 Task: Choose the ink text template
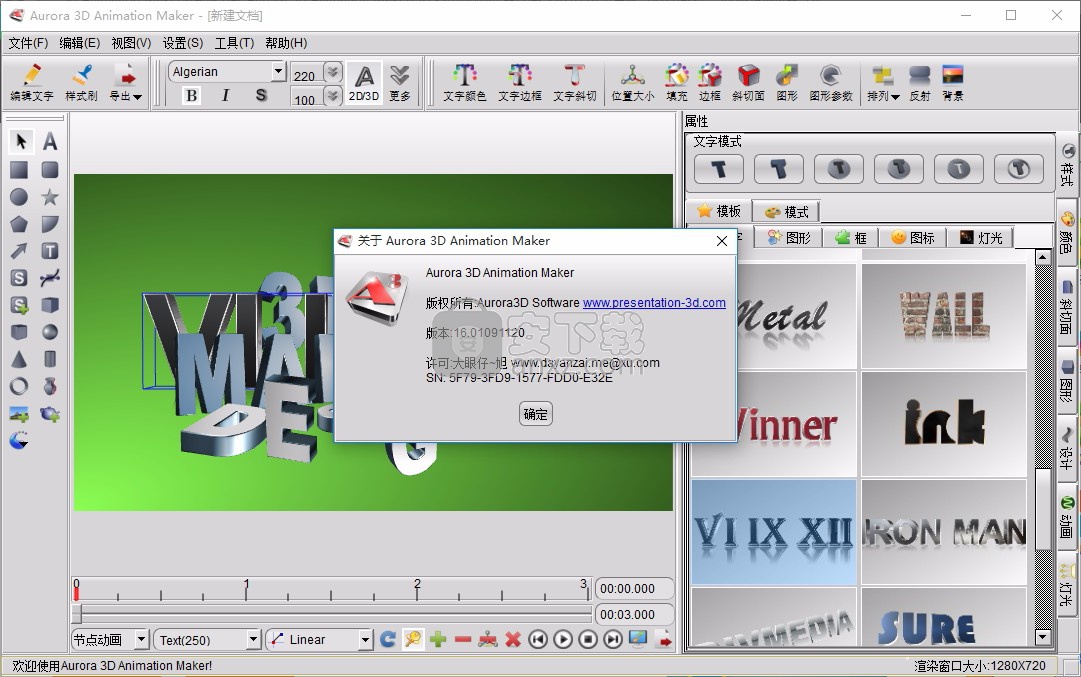944,424
